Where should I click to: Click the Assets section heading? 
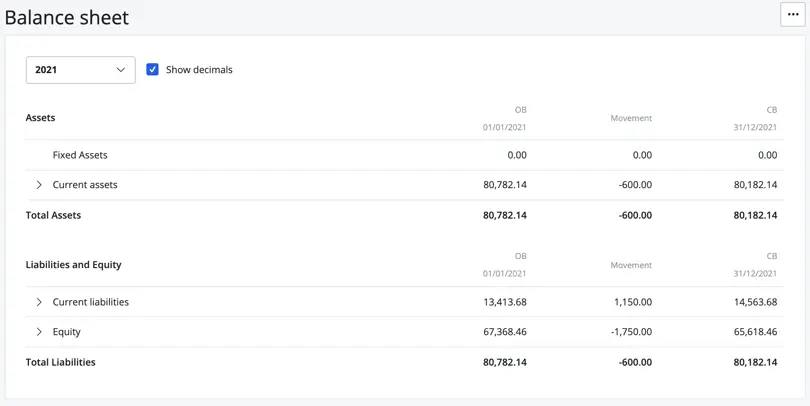(40, 118)
